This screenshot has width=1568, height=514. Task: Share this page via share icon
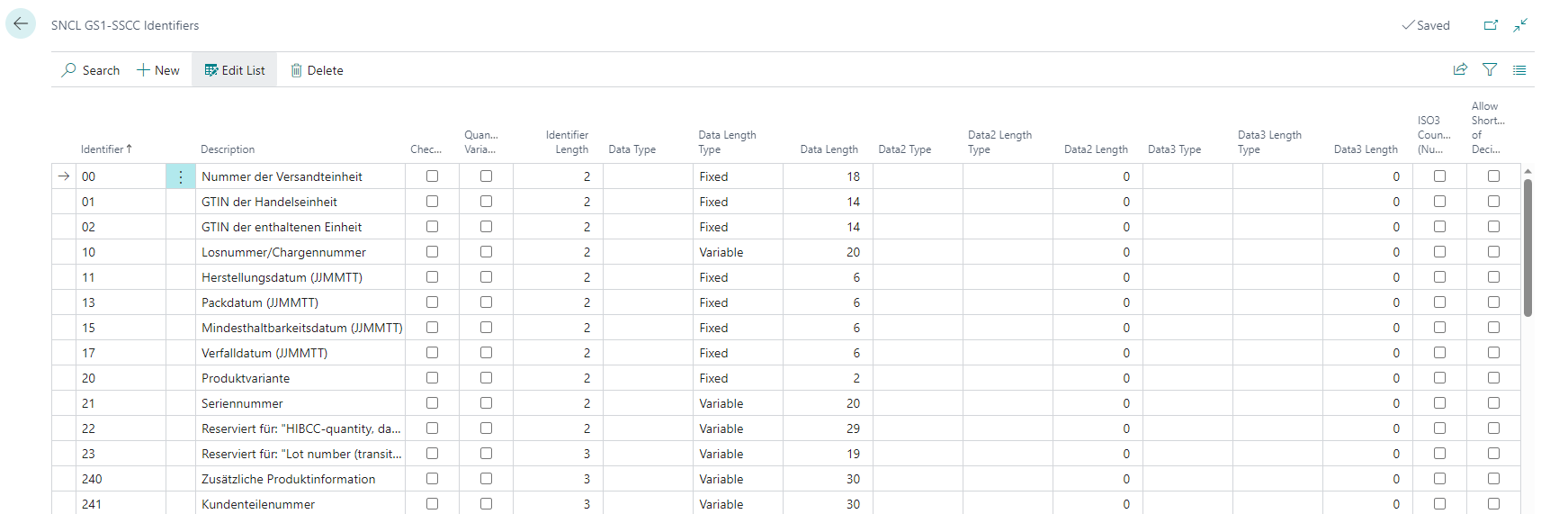(1460, 69)
